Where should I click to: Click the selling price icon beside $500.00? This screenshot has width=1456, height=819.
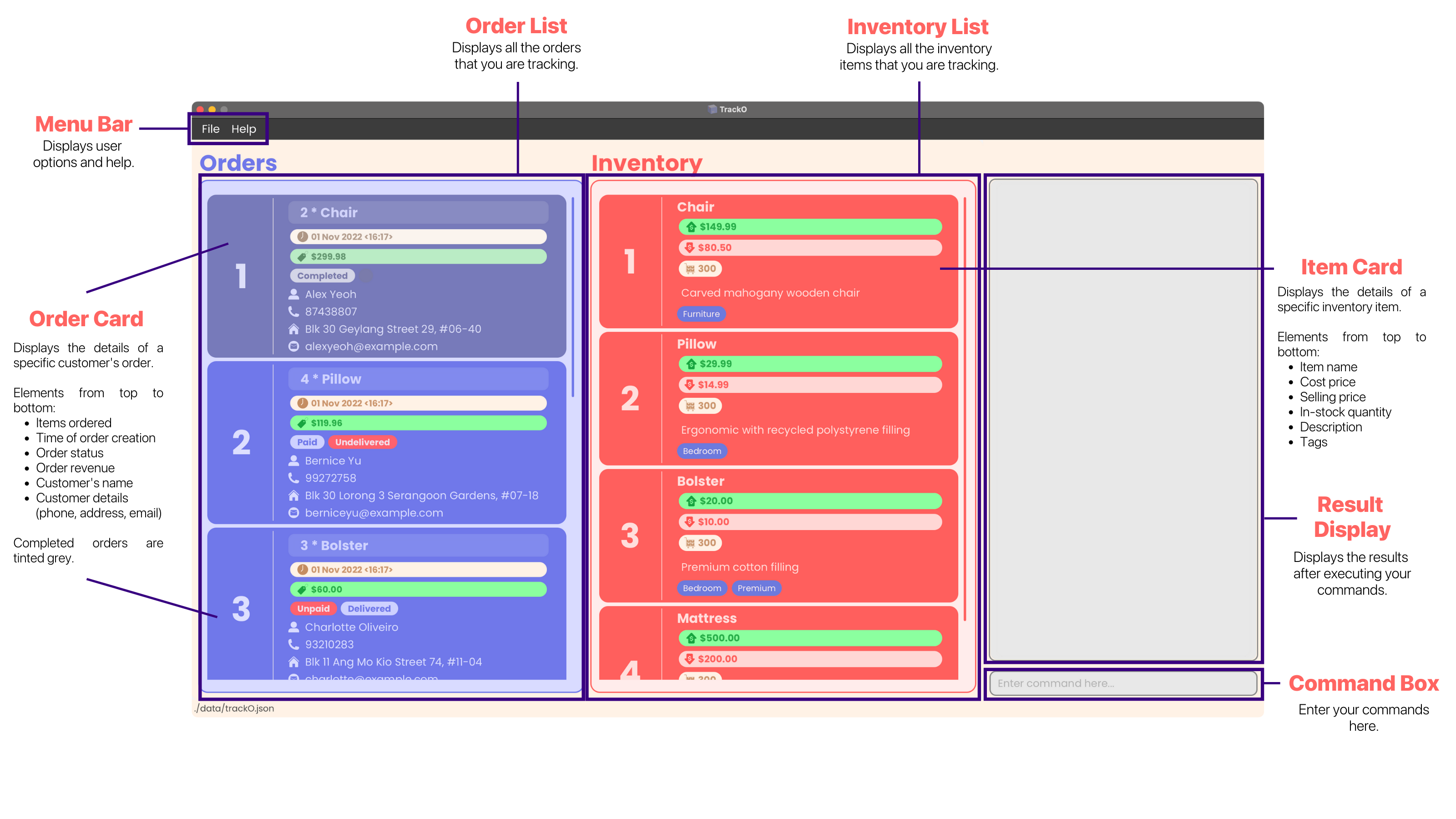tap(691, 638)
